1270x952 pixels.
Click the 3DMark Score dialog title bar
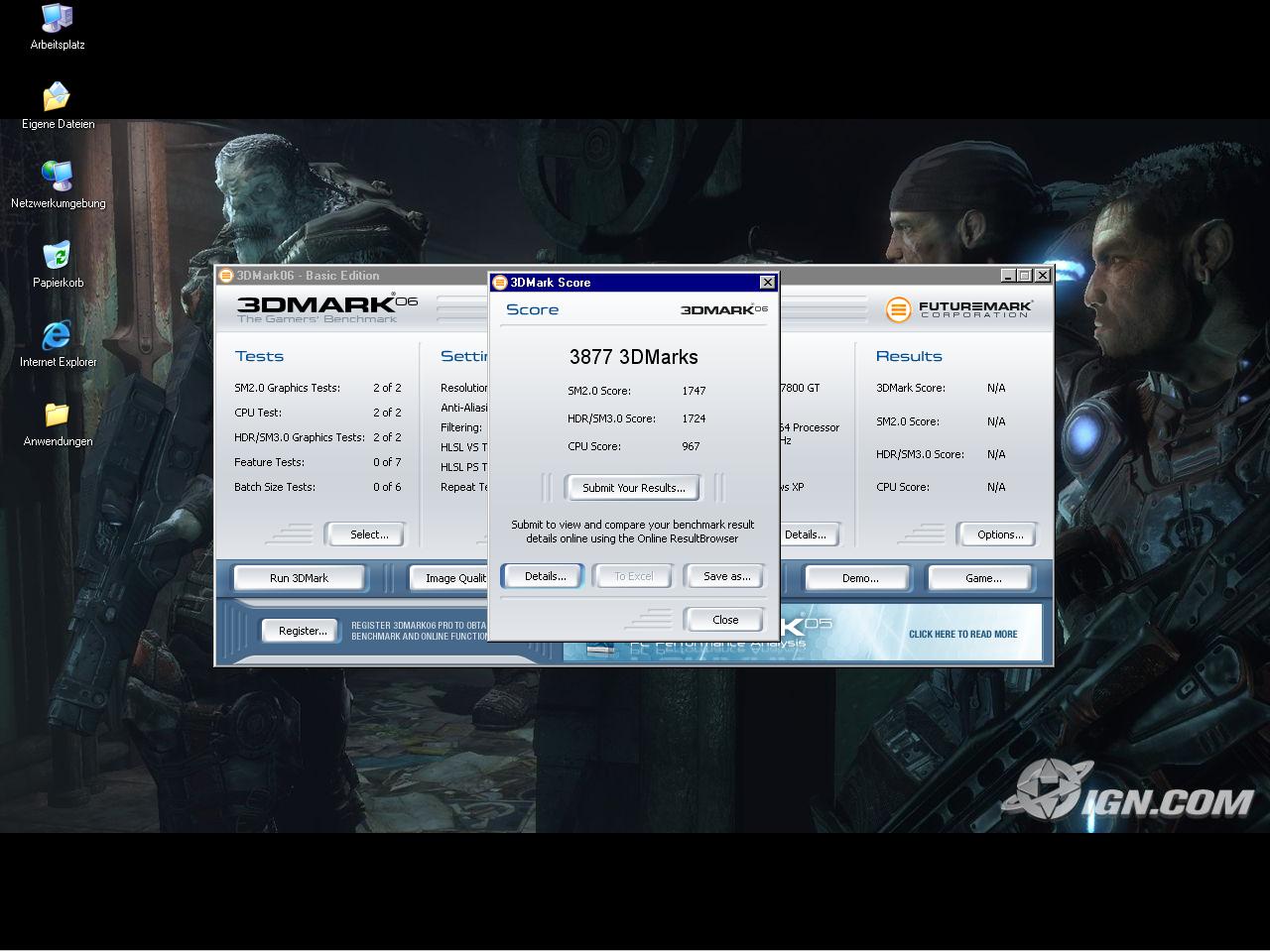coord(633,283)
